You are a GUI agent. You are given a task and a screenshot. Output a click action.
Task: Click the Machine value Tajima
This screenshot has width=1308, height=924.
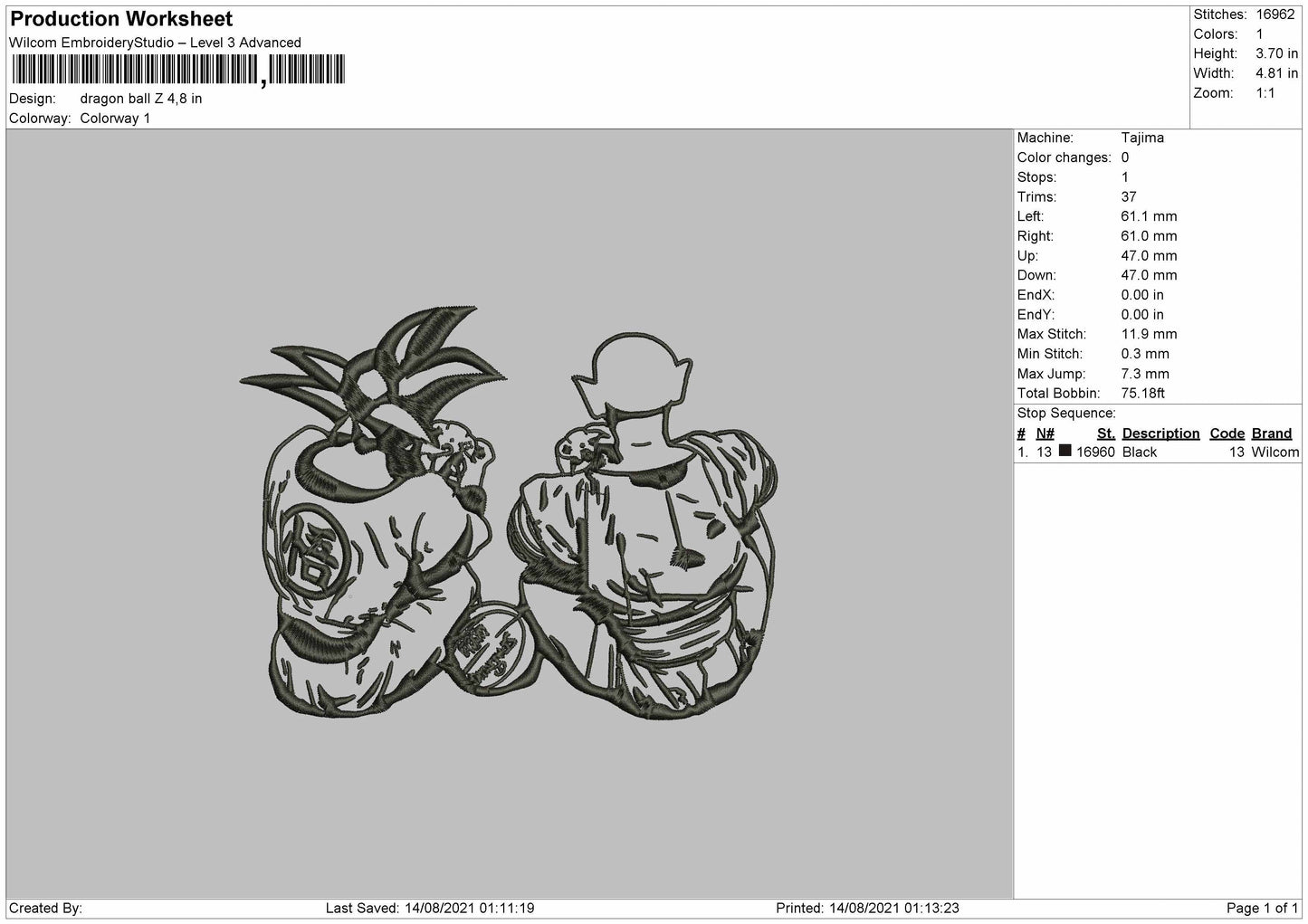1142,138
